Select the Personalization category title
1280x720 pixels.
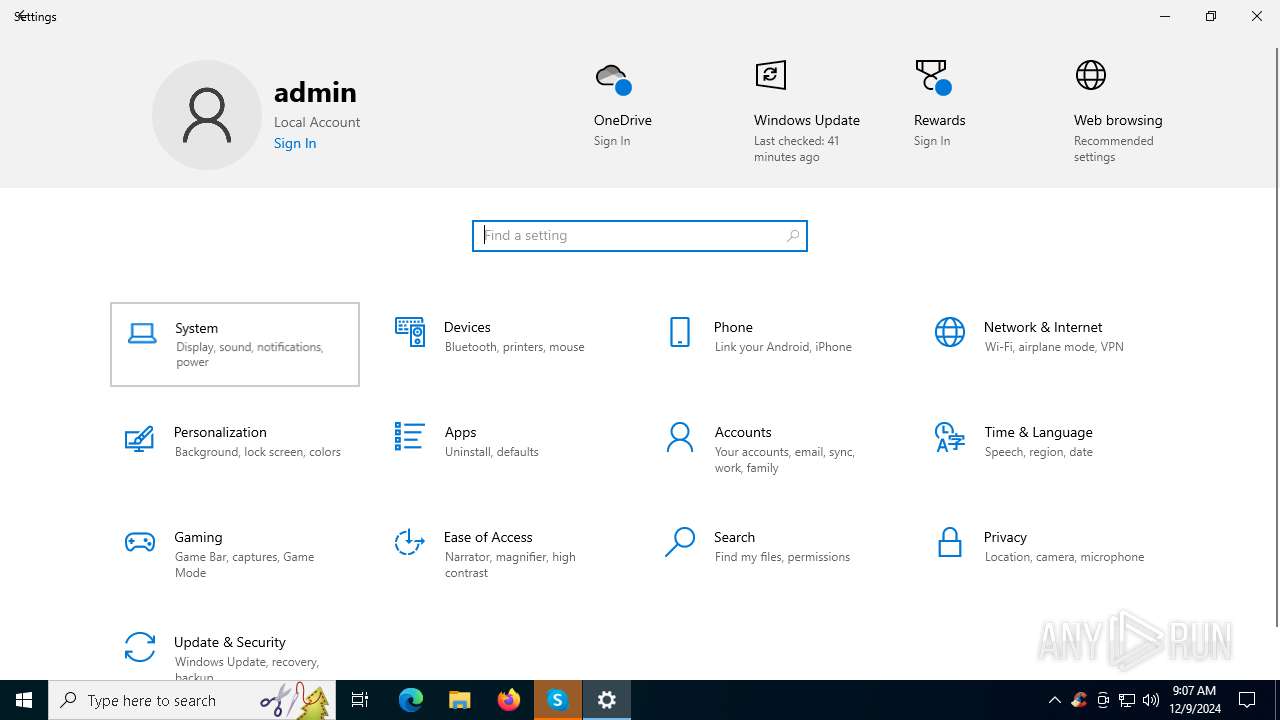220,432
